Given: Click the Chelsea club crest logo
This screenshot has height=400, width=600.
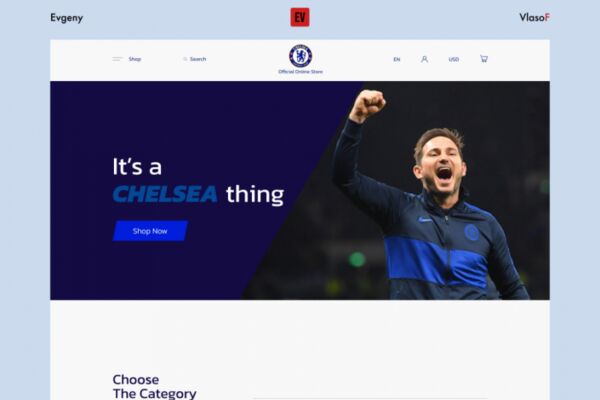Looking at the screenshot, I should [x=300, y=56].
